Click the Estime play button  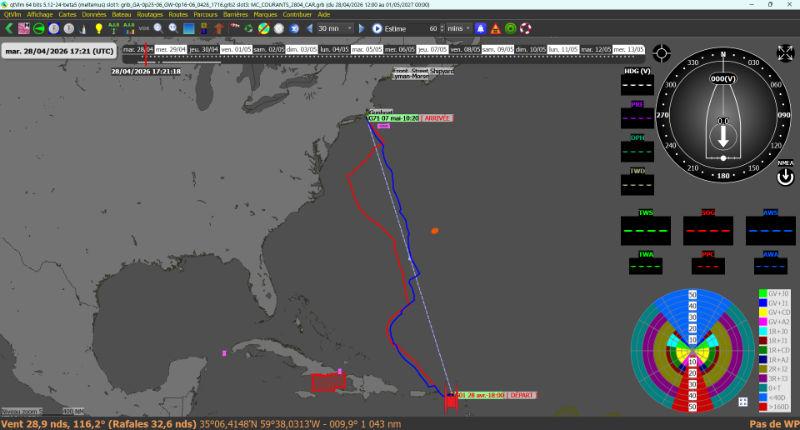[x=377, y=28]
